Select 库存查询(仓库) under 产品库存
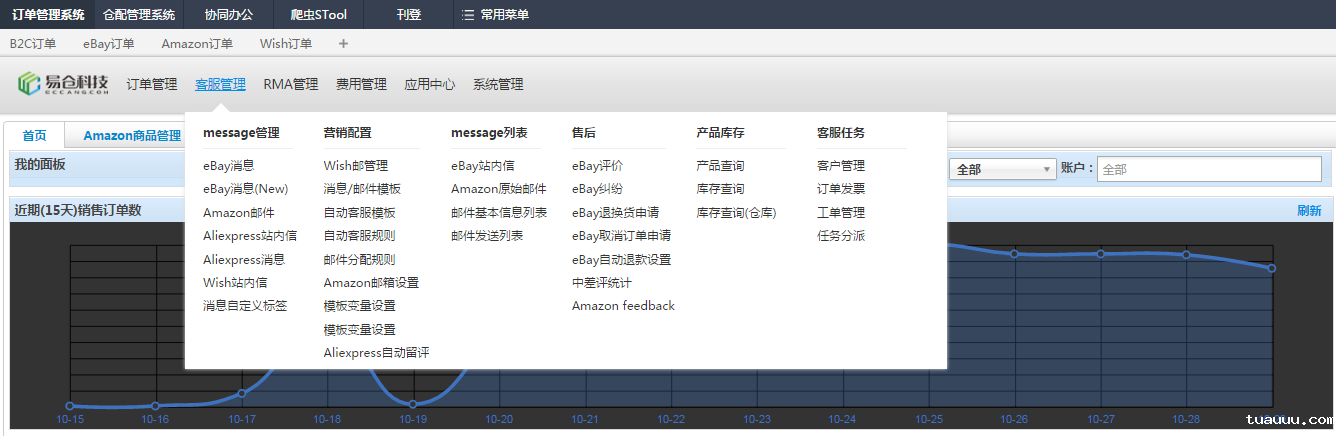This screenshot has width=1336, height=436. [x=736, y=212]
